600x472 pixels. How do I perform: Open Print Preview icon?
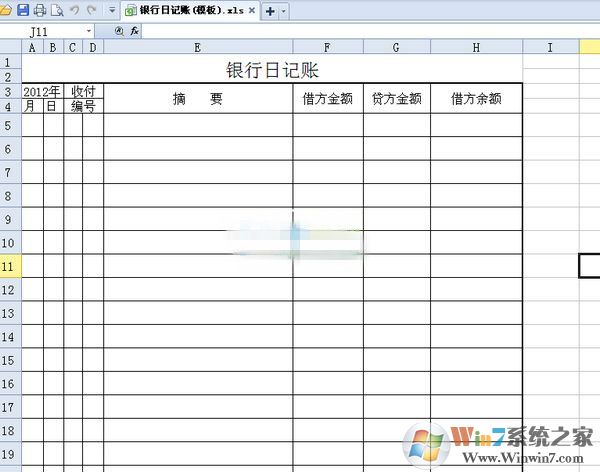pyautogui.click(x=57, y=10)
